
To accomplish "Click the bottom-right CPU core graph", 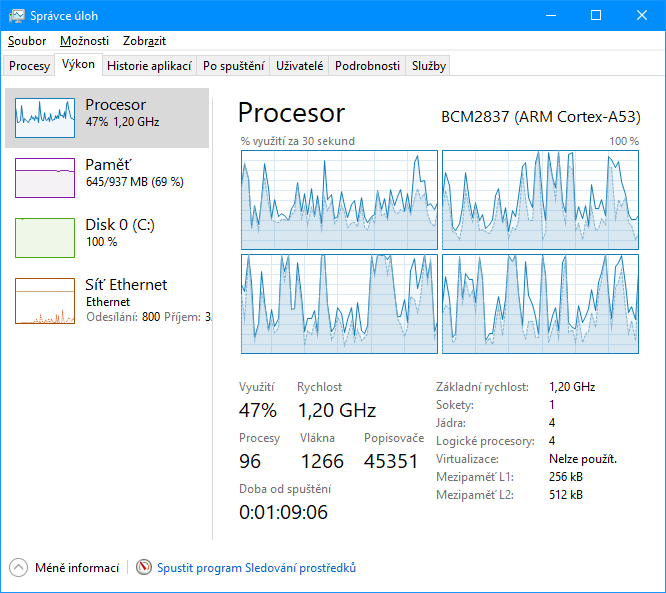I will [x=540, y=303].
